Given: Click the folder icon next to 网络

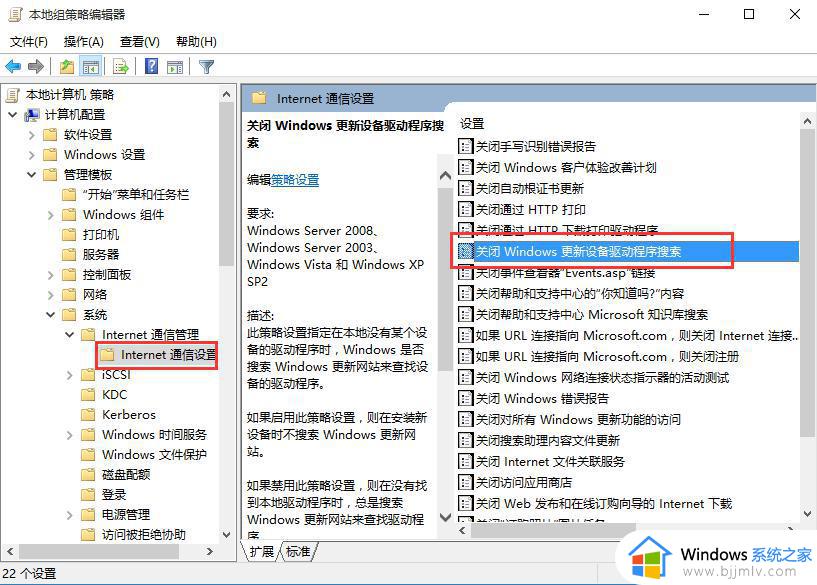Looking at the screenshot, I should (x=69, y=295).
